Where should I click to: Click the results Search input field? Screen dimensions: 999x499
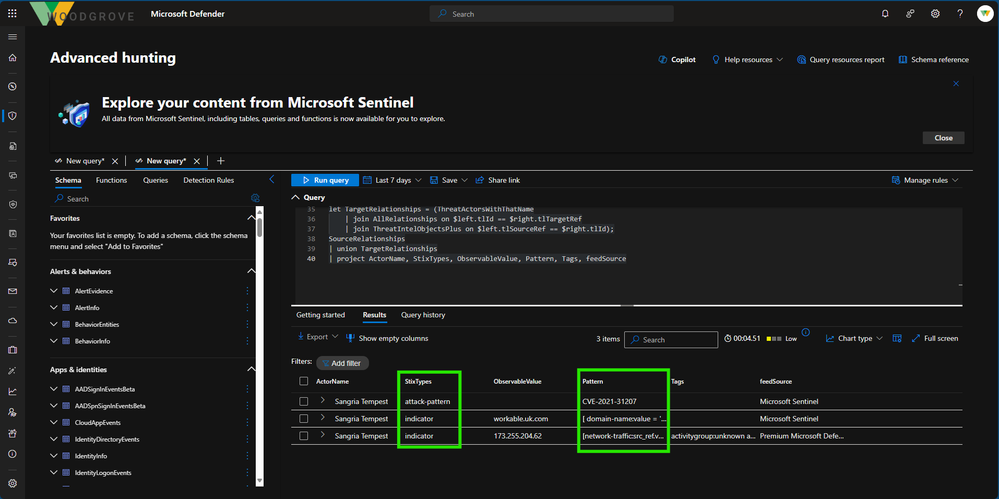(x=677, y=339)
